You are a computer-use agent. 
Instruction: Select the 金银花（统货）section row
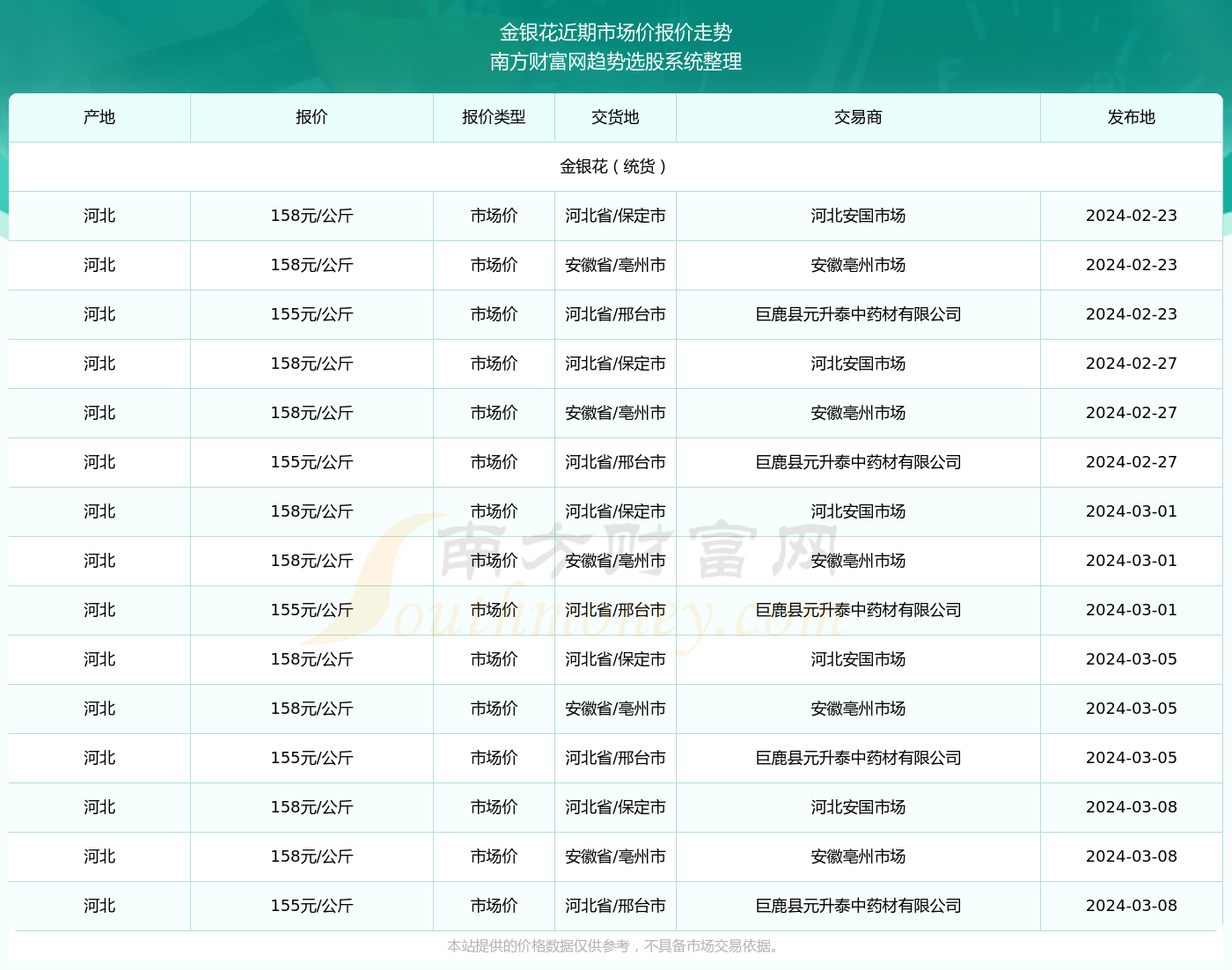pyautogui.click(x=615, y=166)
